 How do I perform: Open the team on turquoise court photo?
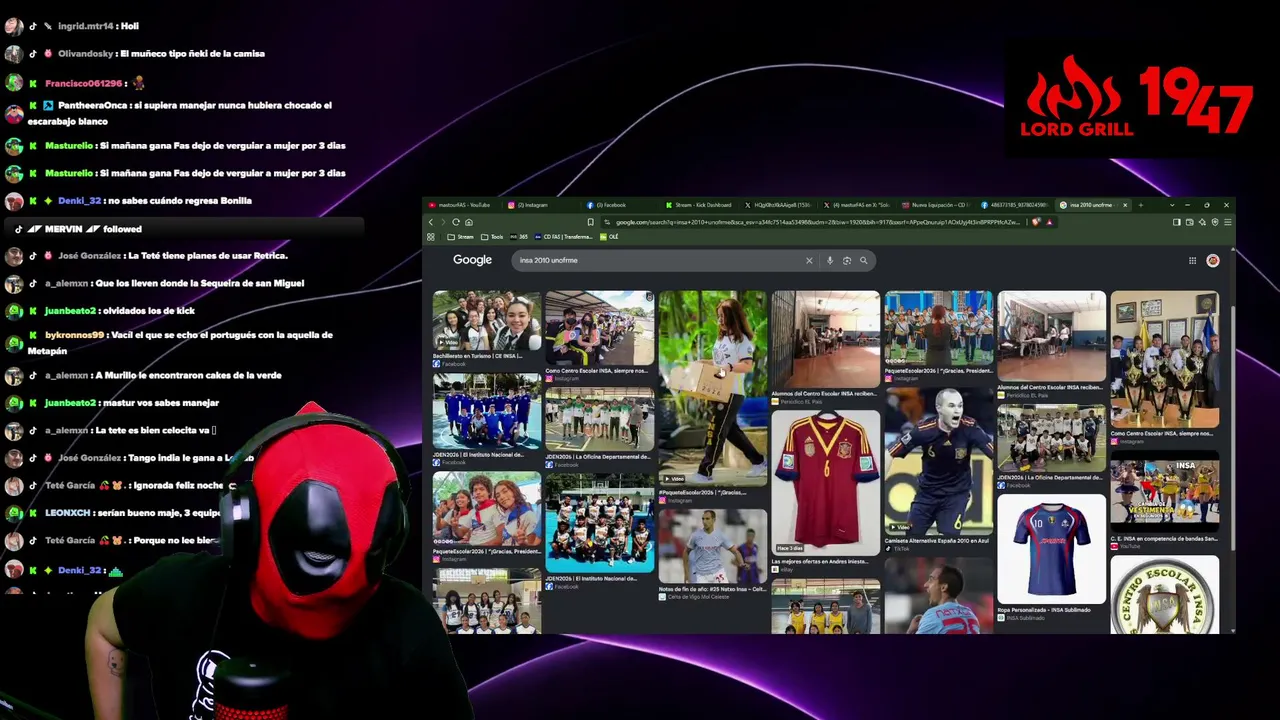600,523
